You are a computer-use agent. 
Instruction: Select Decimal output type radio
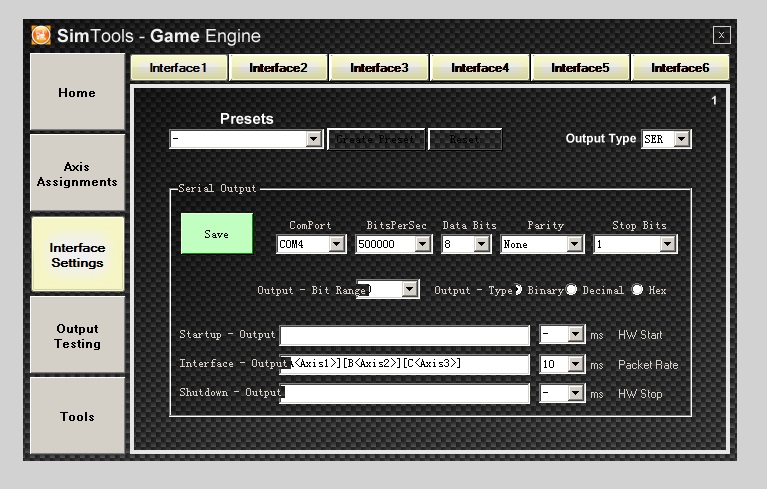[x=571, y=290]
